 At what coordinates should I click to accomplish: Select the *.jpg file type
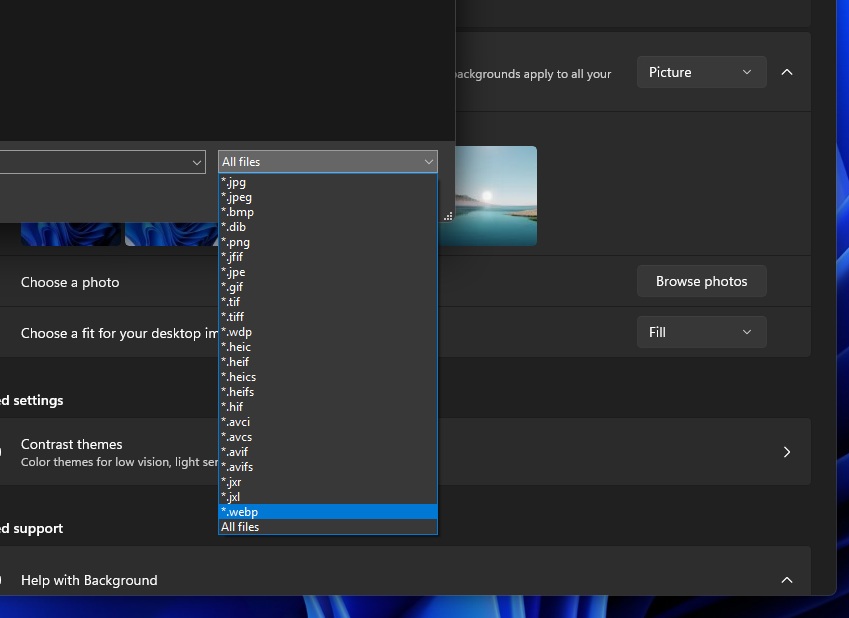(x=233, y=182)
